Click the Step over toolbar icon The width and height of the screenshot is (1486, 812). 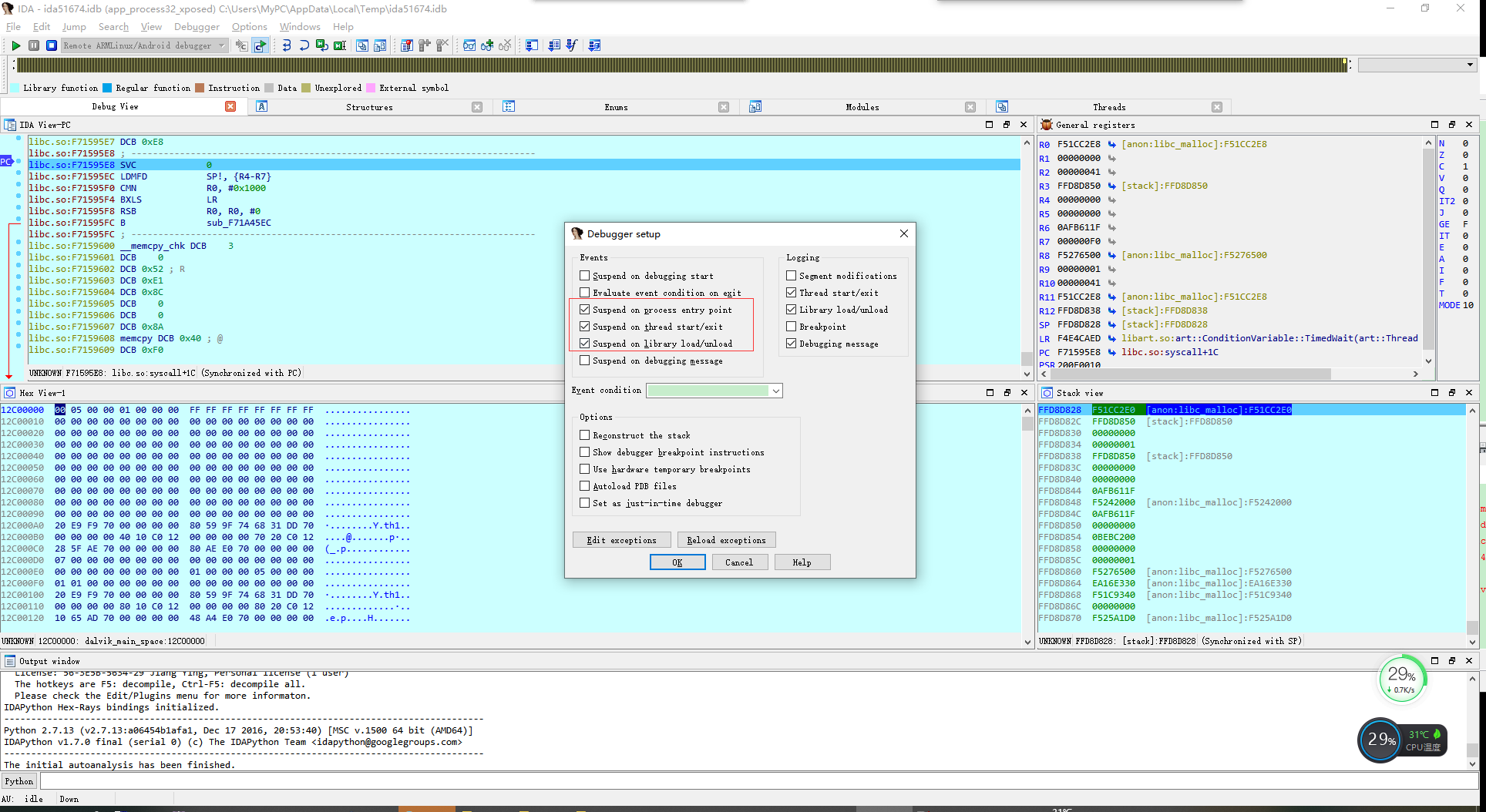tap(304, 45)
